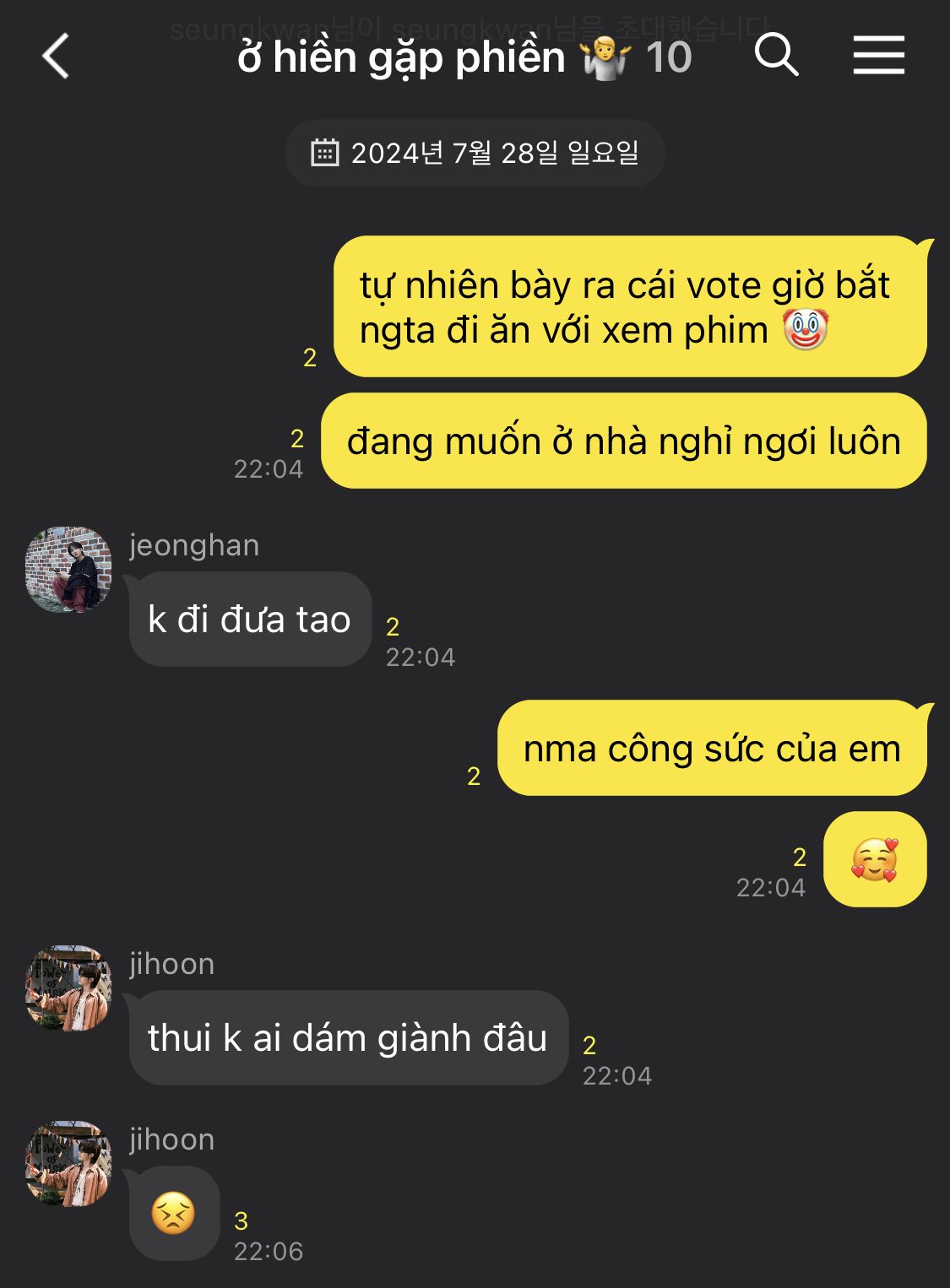950x1288 pixels.
Task: Select the message 'k đi đưa tao'
Action: (250, 620)
